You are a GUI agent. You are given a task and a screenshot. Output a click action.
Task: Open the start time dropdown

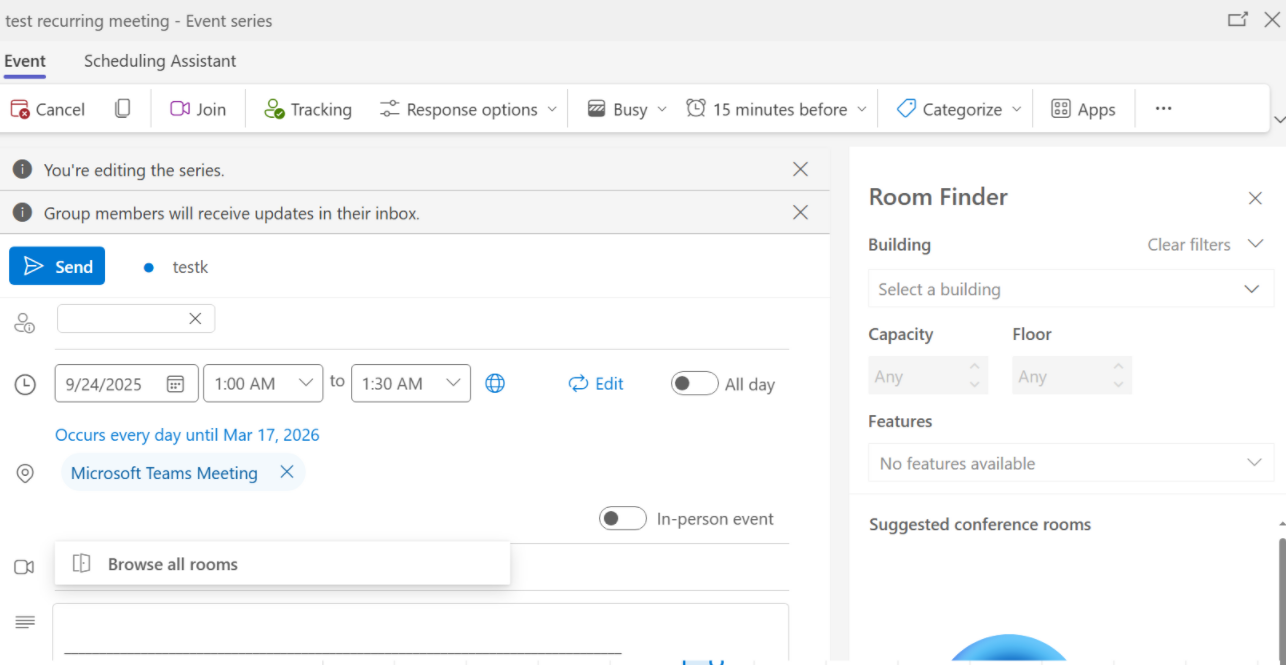point(307,383)
